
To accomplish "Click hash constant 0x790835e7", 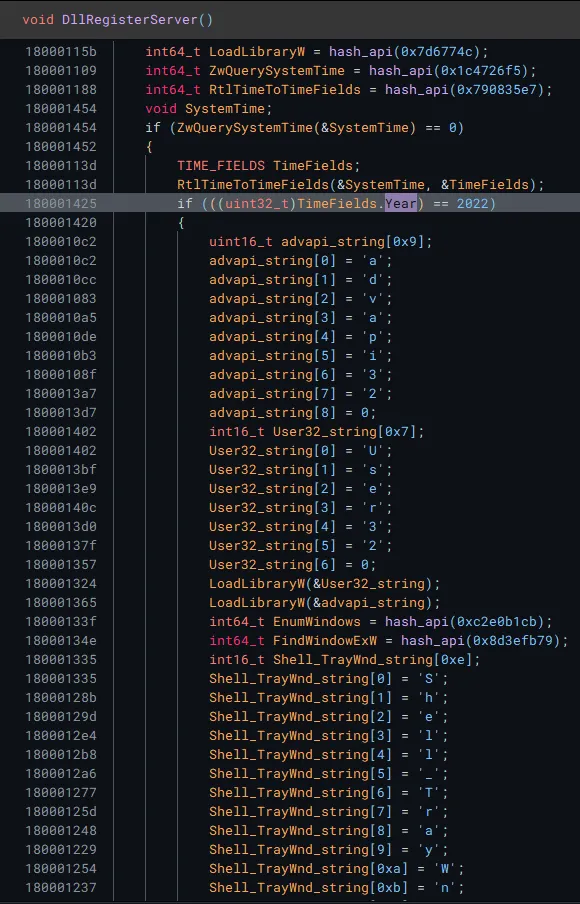I will 496,90.
